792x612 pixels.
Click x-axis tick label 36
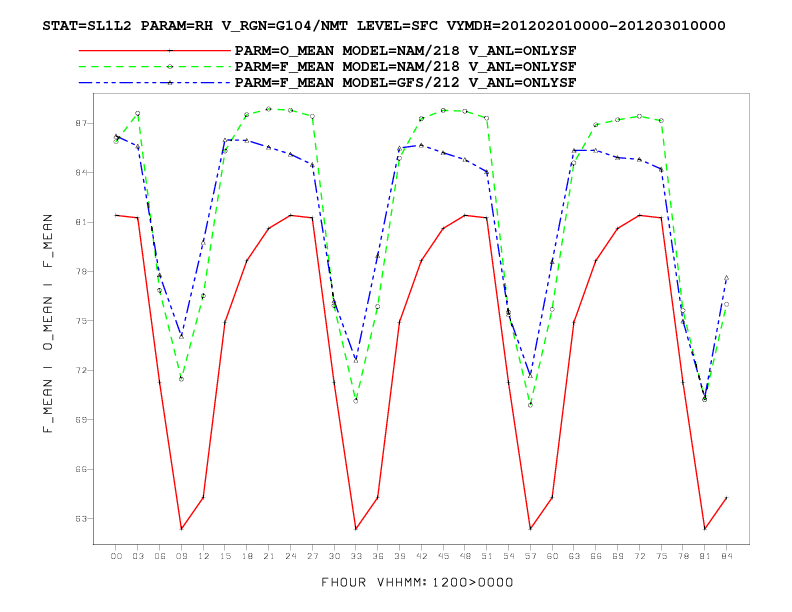coord(378,556)
